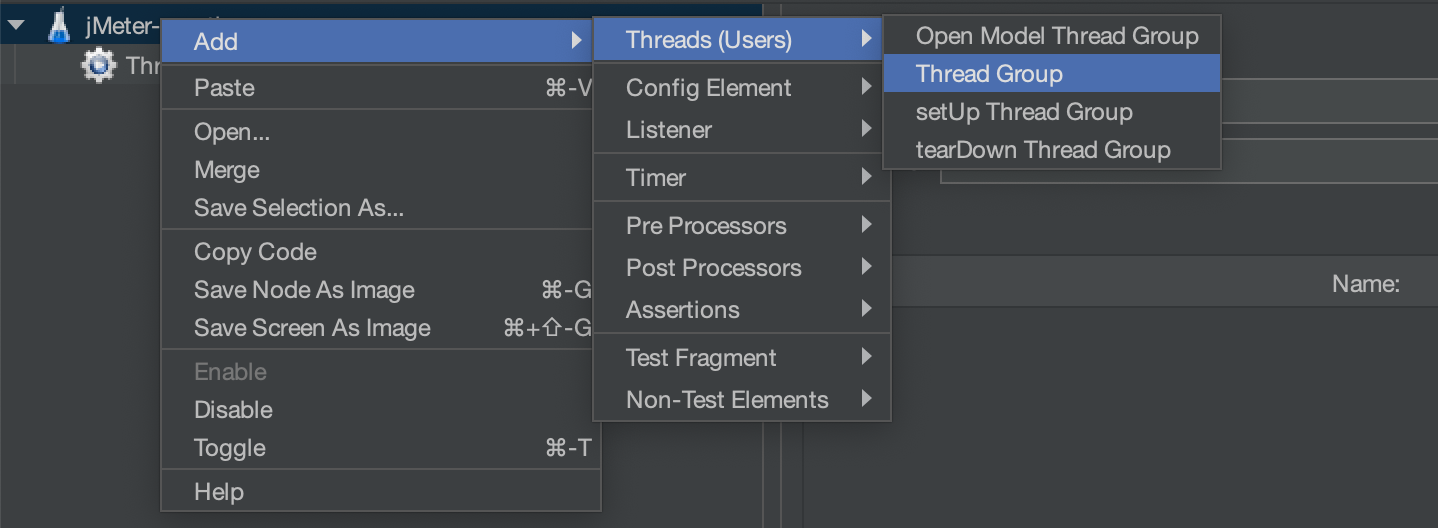Expand the Timer submenu
This screenshot has width=1438, height=528.
pyautogui.click(x=656, y=178)
